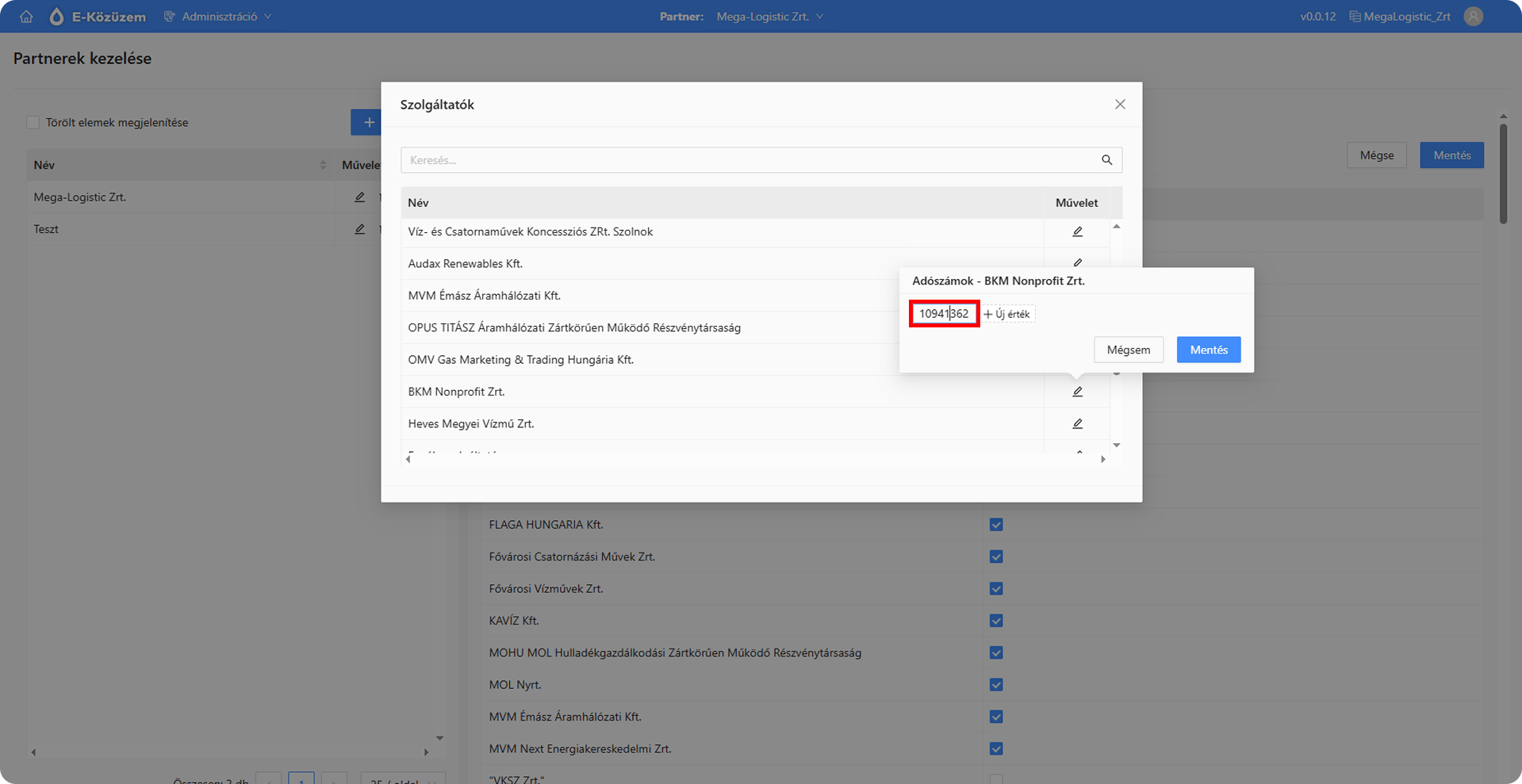Open the Adminisztráció menu
1522x784 pixels.
[x=218, y=17]
